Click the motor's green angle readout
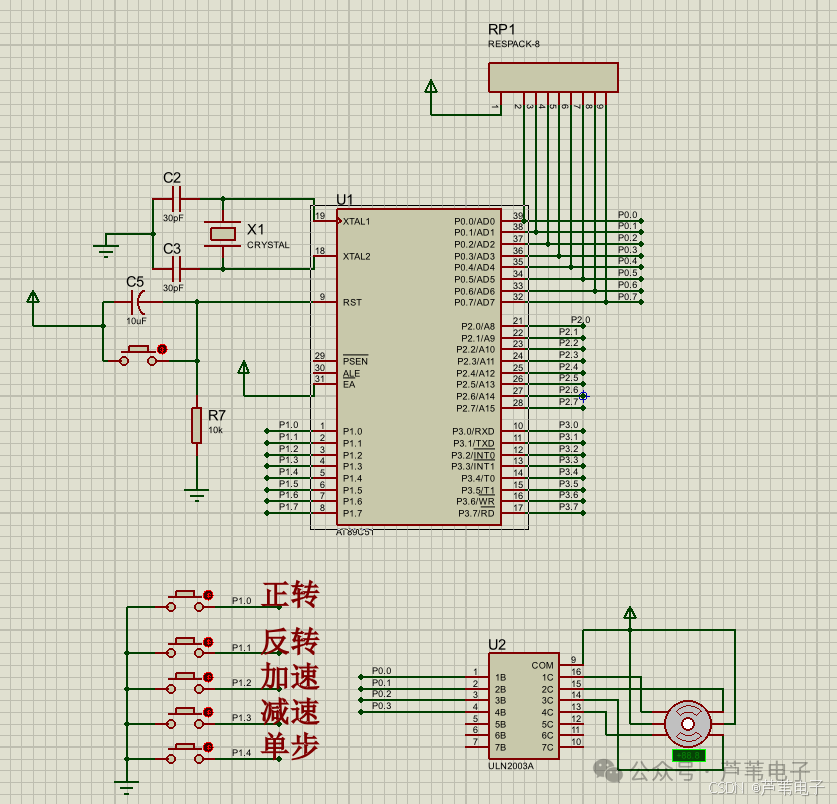The height and width of the screenshot is (804, 837). [x=689, y=755]
